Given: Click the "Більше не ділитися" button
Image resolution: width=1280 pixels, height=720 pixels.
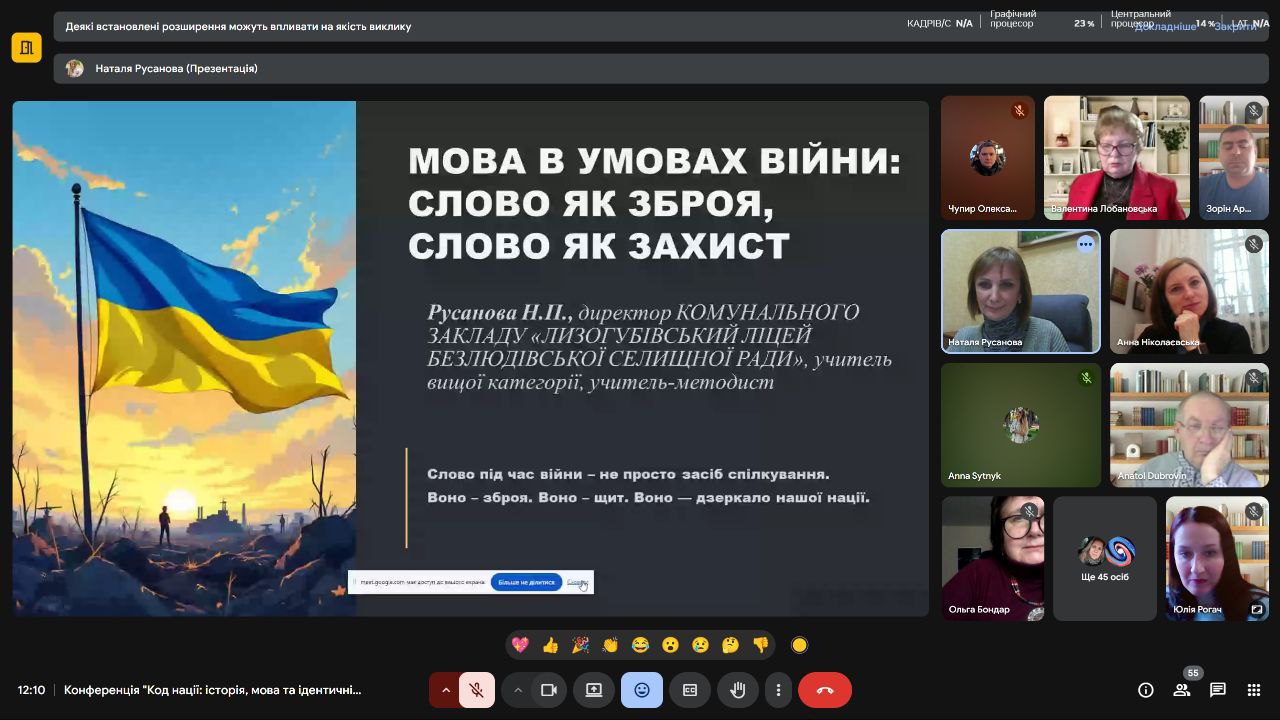Looking at the screenshot, I should (526, 582).
